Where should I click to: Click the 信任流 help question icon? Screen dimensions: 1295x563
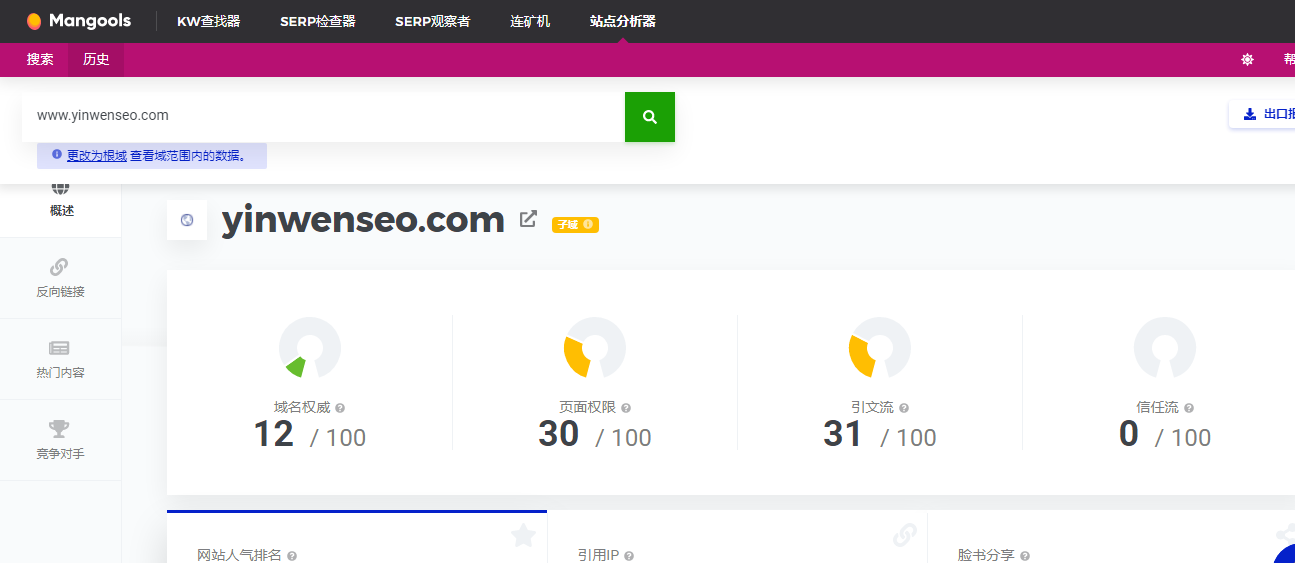coord(1189,408)
